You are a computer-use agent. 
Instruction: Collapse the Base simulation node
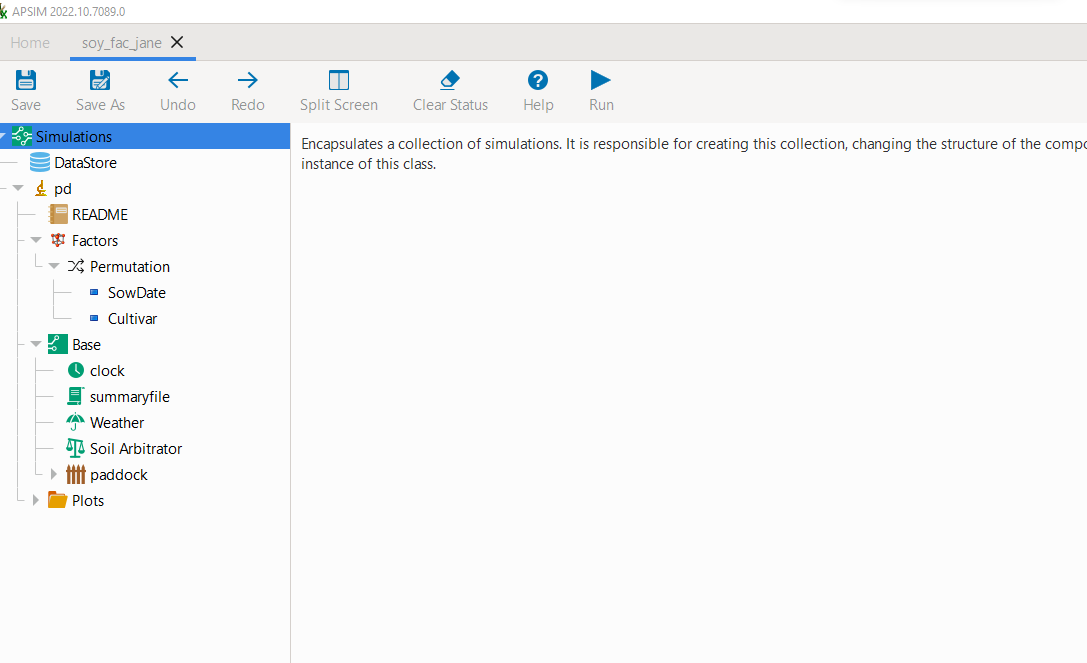tap(35, 344)
